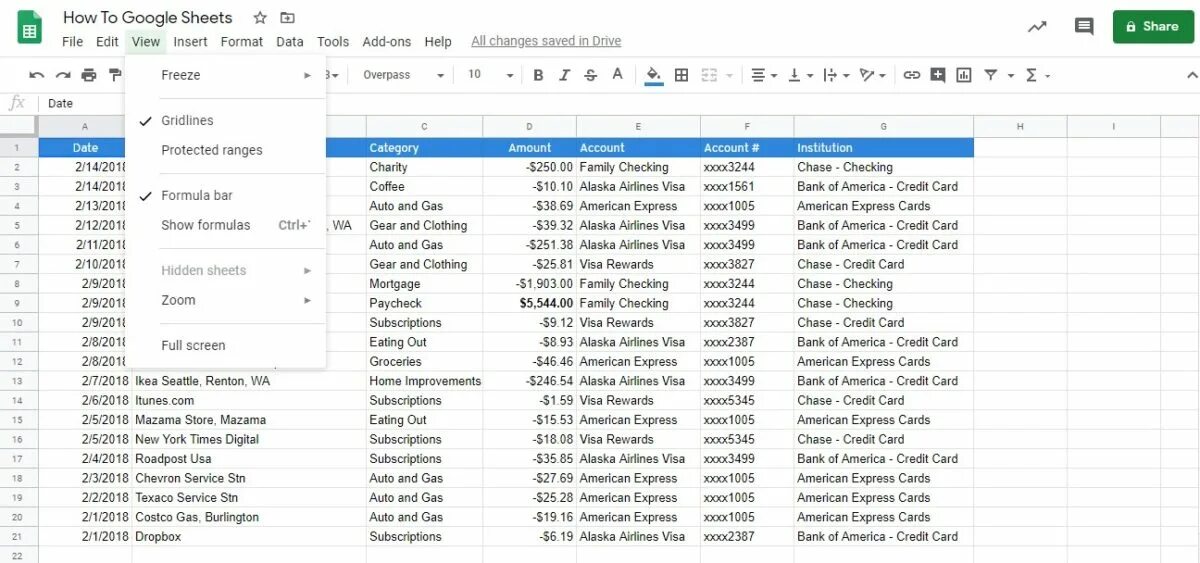This screenshot has width=1200, height=563.
Task: Open the Insert menu
Action: (190, 41)
